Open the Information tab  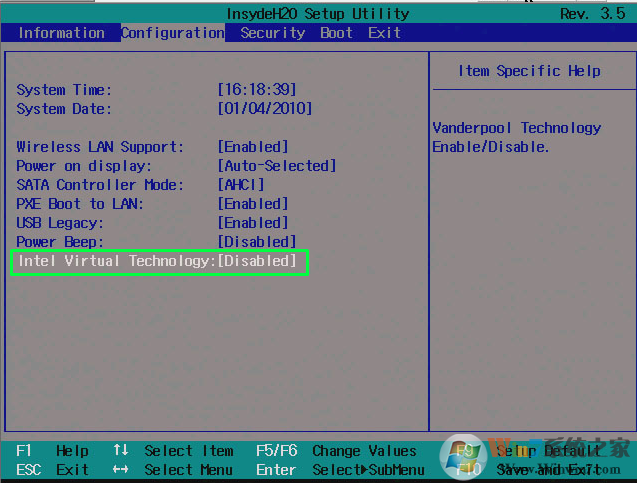click(61, 33)
